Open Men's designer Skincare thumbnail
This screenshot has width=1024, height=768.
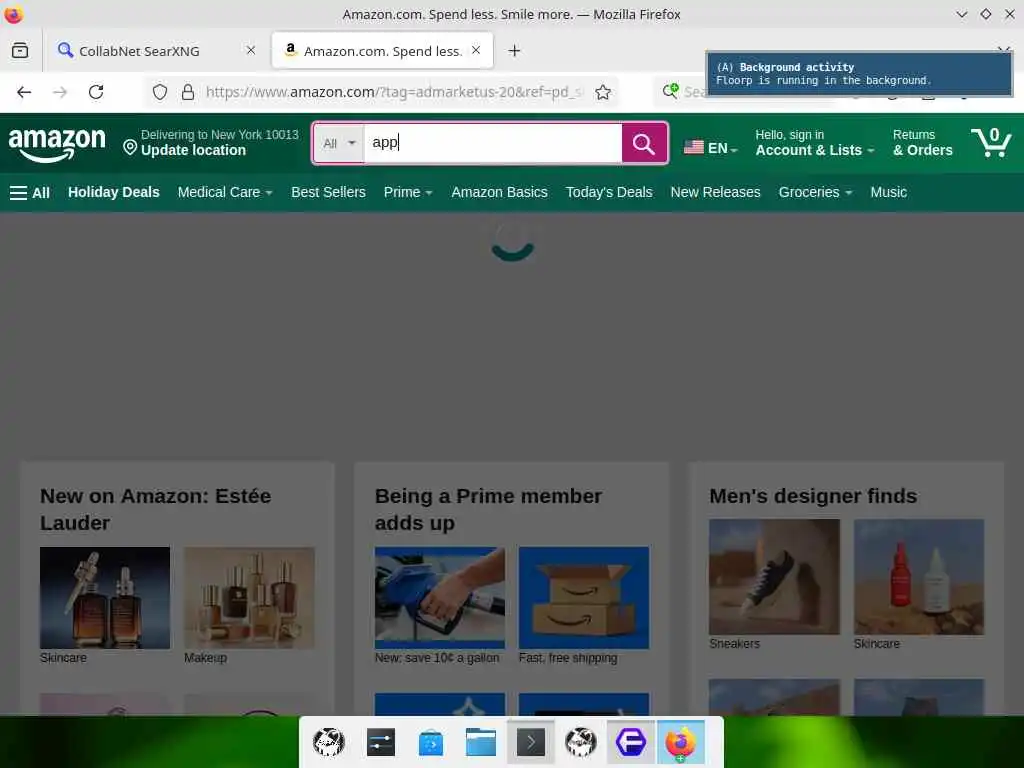919,577
